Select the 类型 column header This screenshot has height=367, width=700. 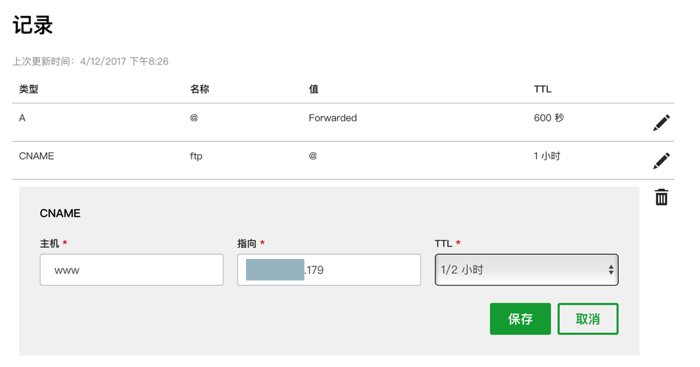click(x=29, y=89)
